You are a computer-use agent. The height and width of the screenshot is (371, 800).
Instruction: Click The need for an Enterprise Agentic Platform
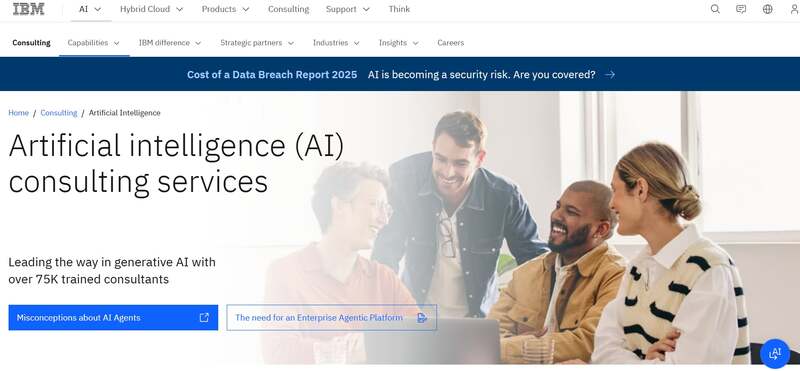(x=332, y=317)
